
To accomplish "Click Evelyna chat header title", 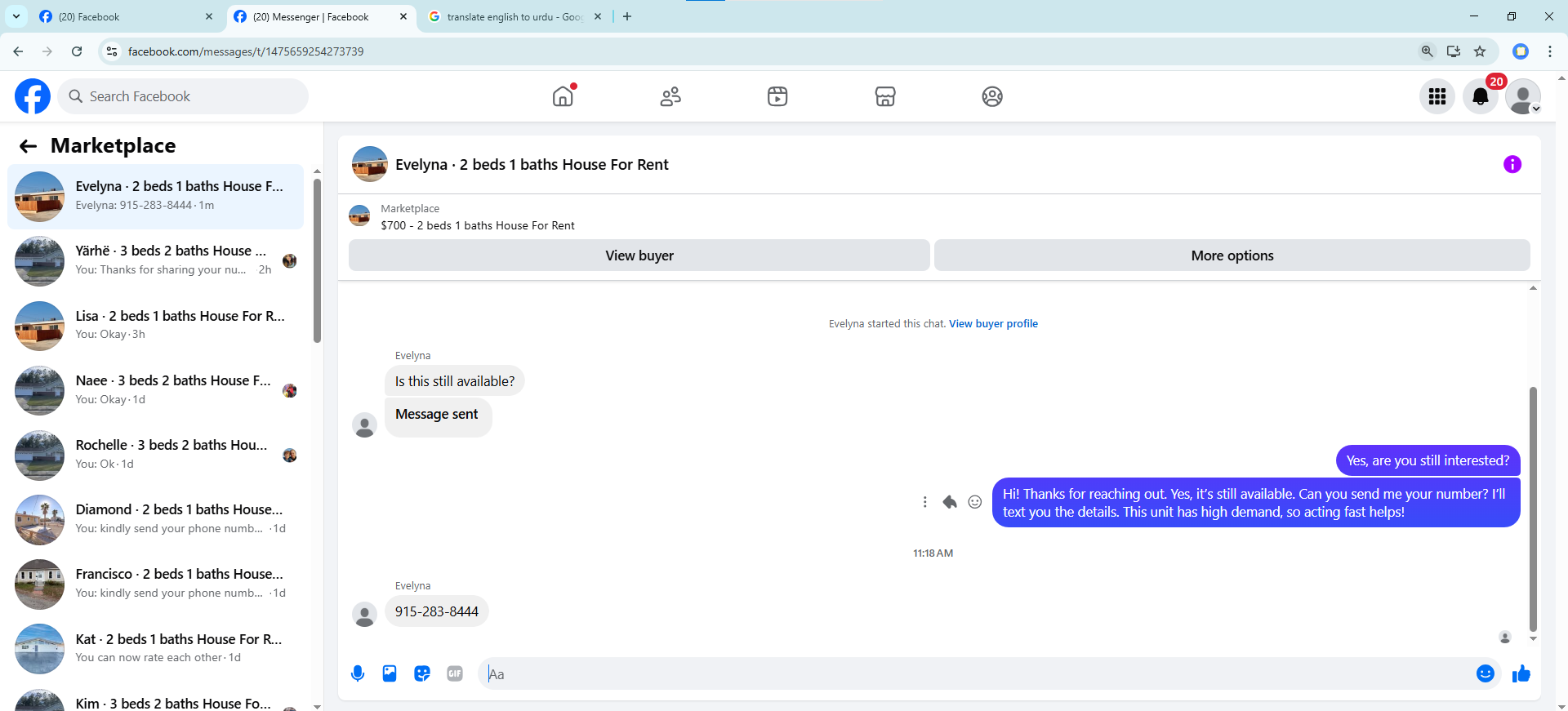I will 532,165.
